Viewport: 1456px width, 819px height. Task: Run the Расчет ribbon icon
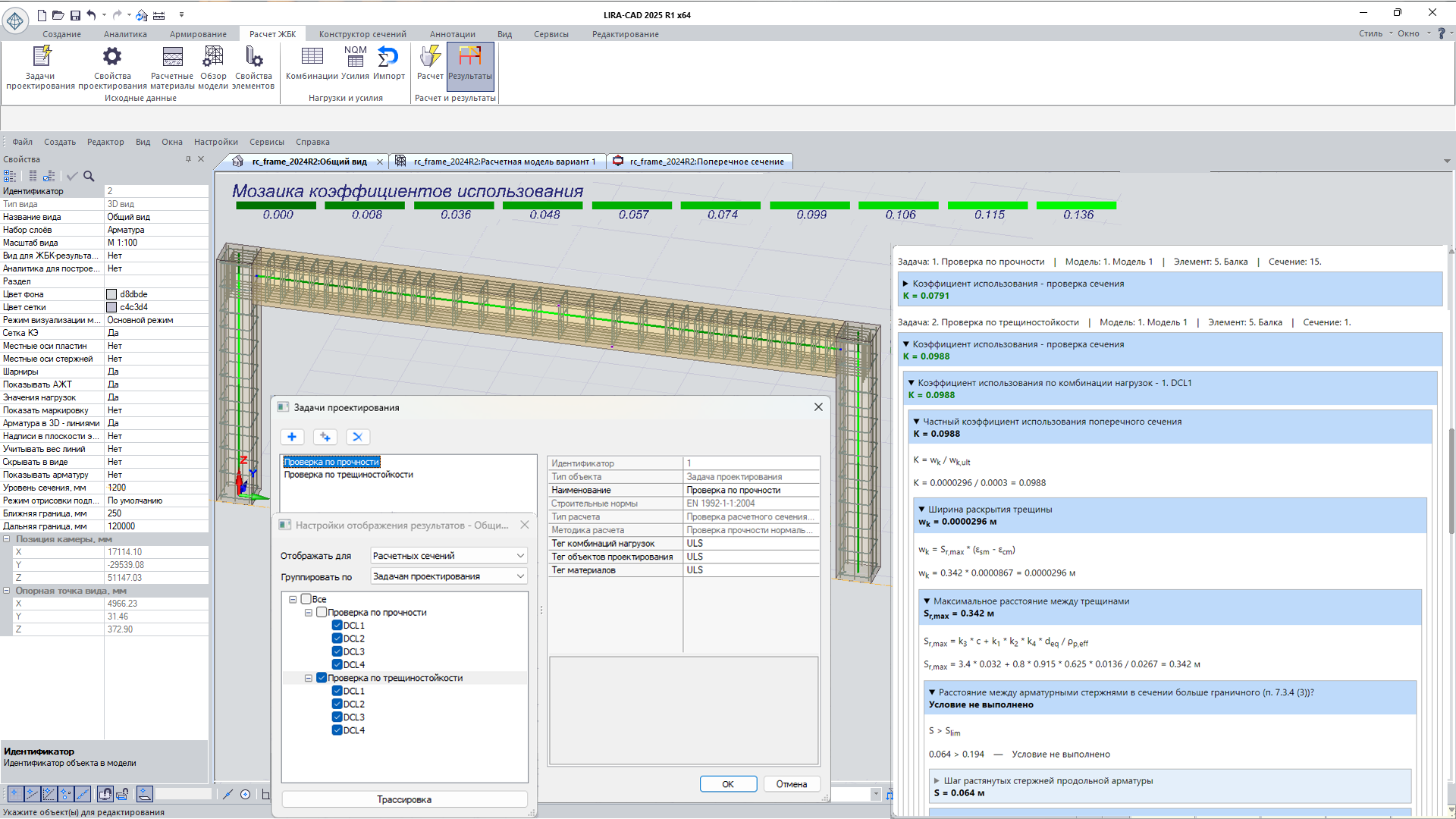430,58
